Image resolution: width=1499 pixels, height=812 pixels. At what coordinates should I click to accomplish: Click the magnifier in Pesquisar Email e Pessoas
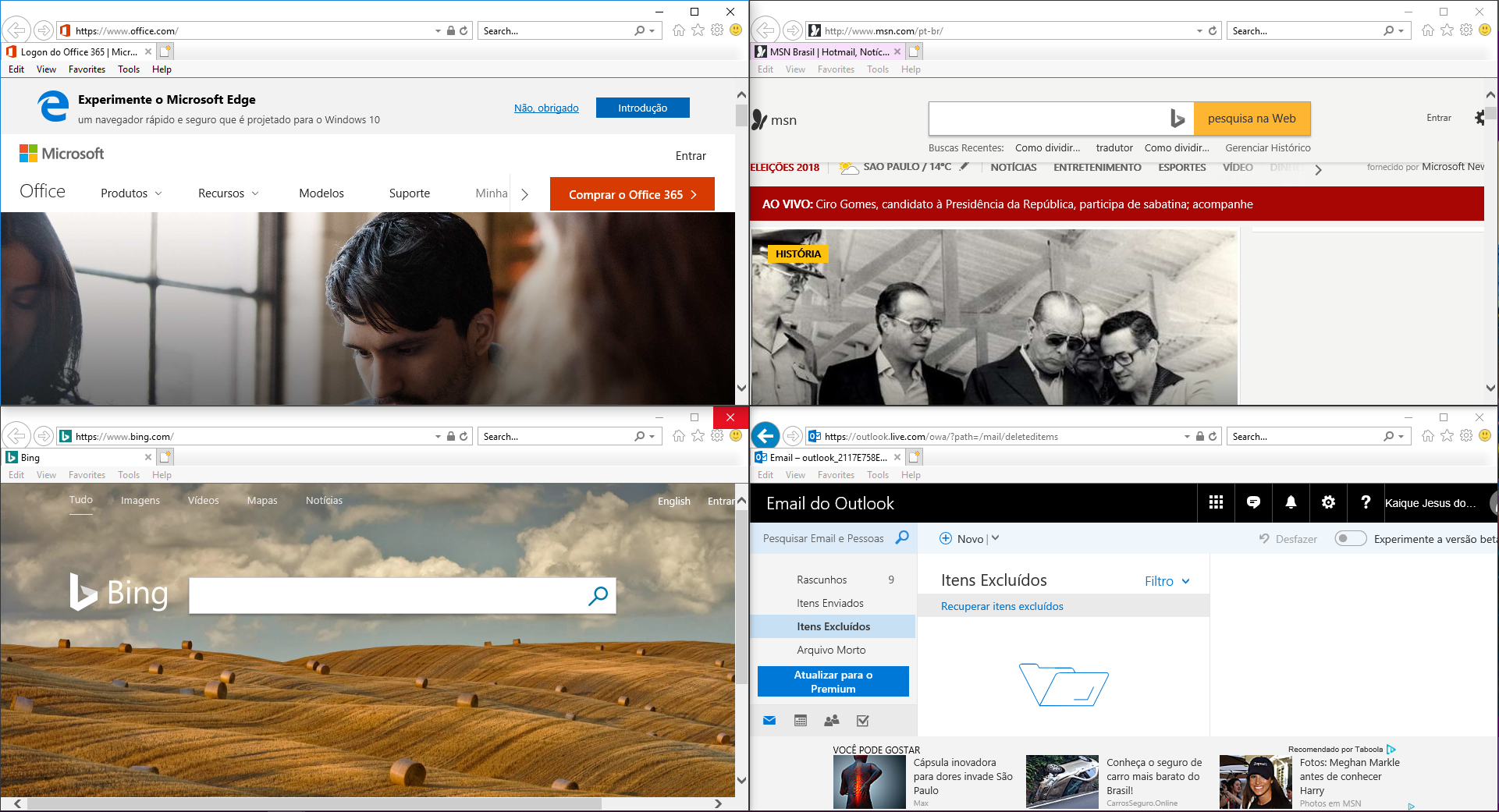tap(902, 537)
